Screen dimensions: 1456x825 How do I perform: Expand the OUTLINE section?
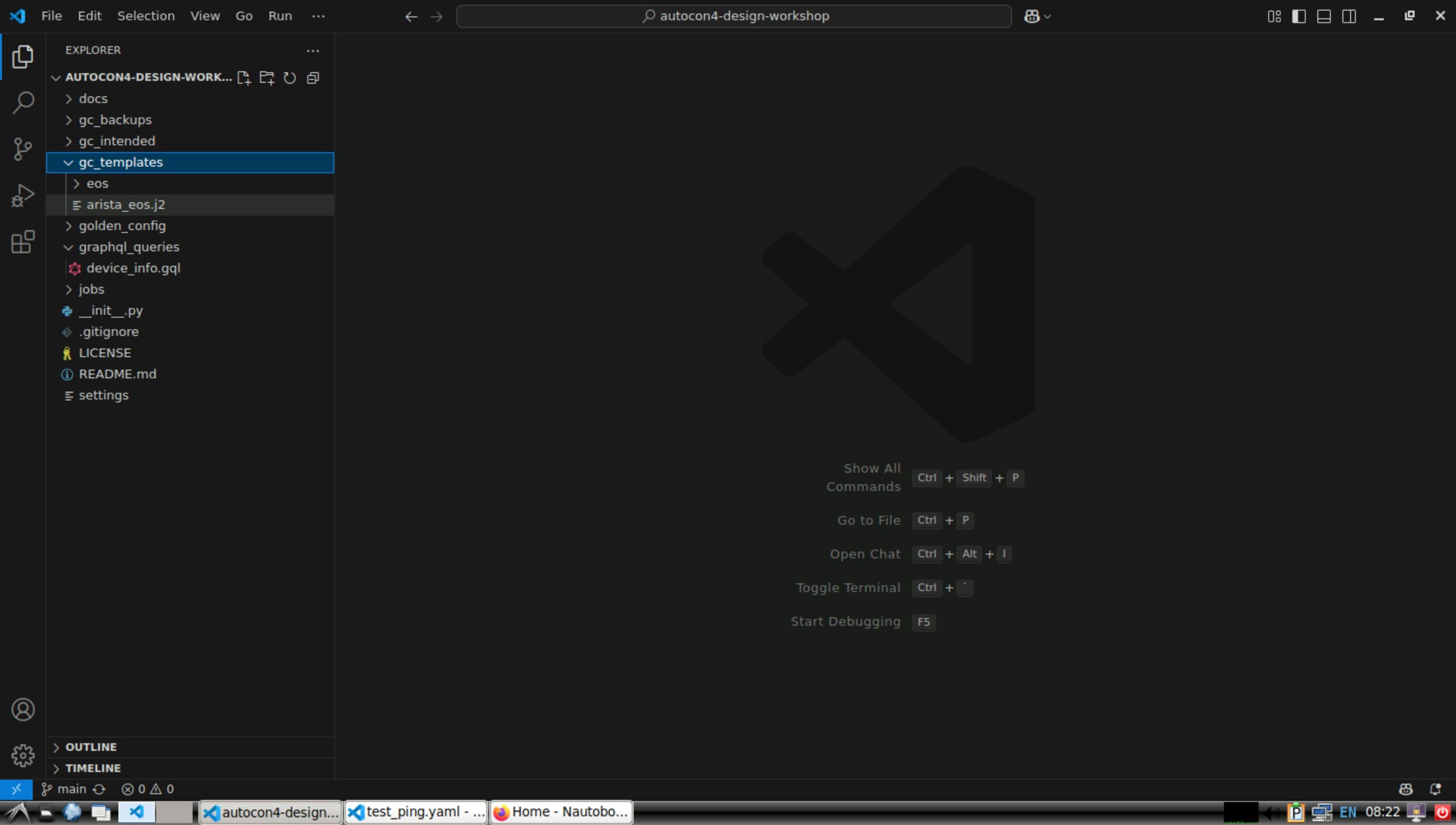[91, 747]
